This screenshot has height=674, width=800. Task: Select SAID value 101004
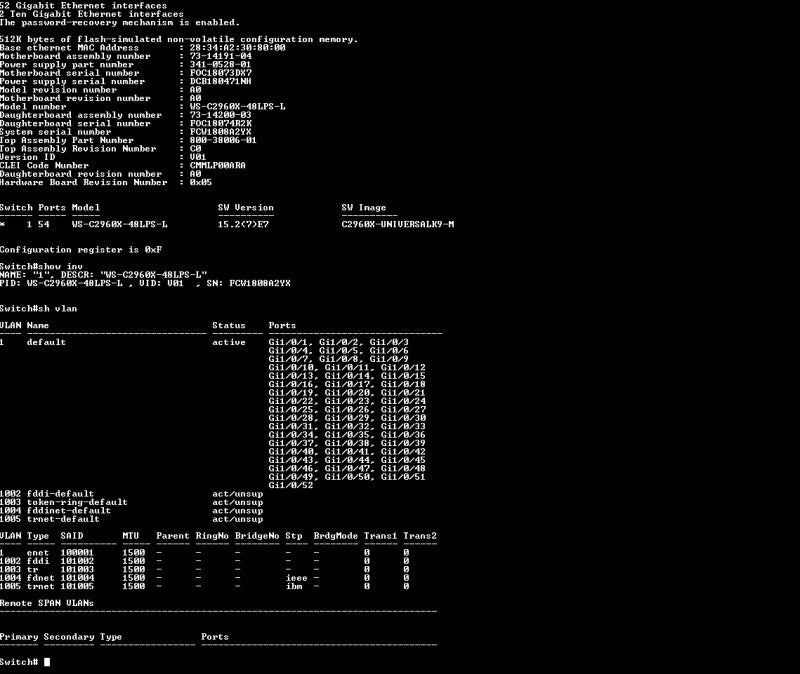[77, 578]
